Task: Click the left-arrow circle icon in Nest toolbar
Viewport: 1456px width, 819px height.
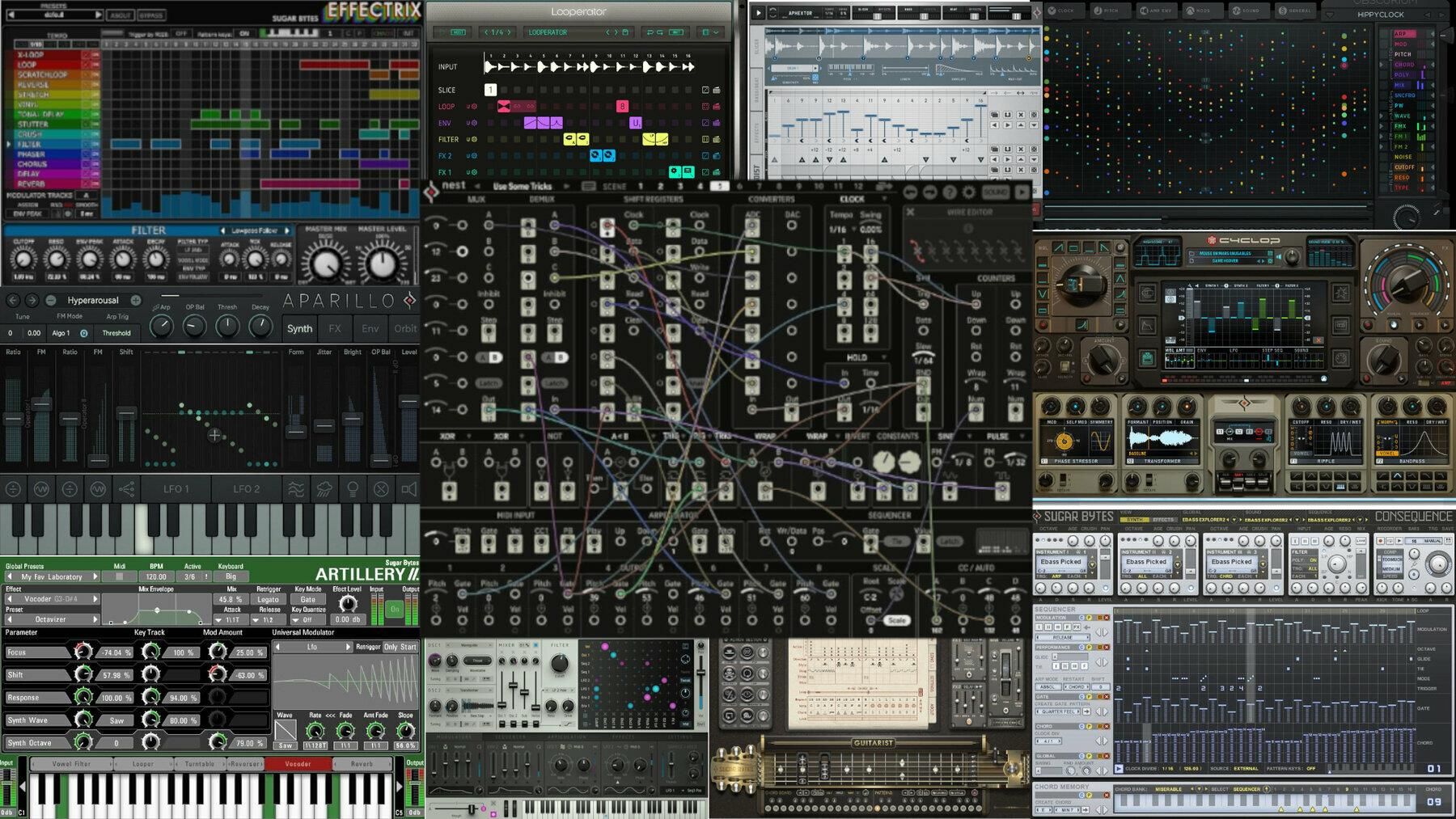Action: pos(911,192)
